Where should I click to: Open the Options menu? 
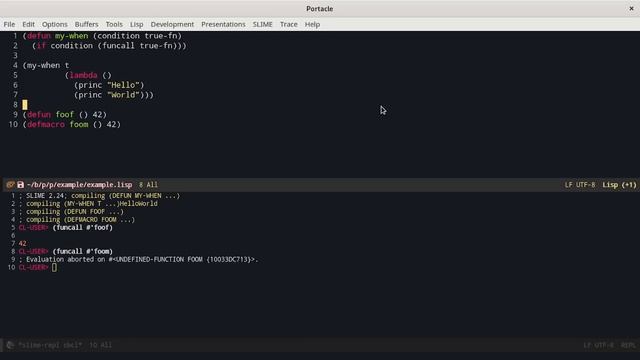55,24
